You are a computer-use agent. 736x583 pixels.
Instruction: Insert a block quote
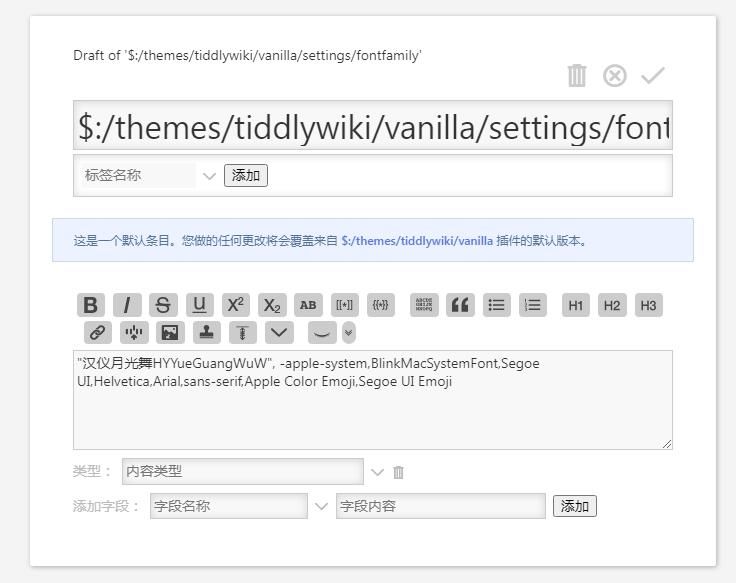click(460, 305)
